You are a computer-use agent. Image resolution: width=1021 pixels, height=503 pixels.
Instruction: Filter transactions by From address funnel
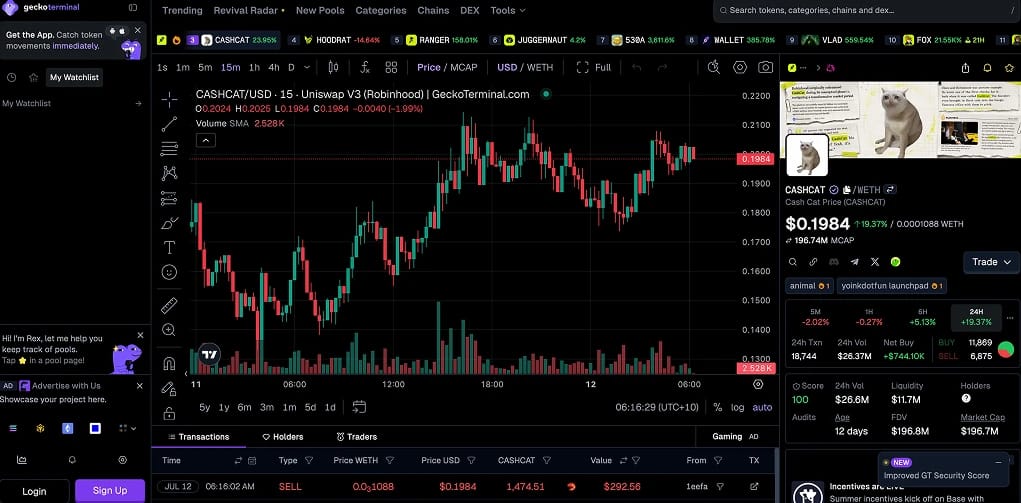(718, 460)
